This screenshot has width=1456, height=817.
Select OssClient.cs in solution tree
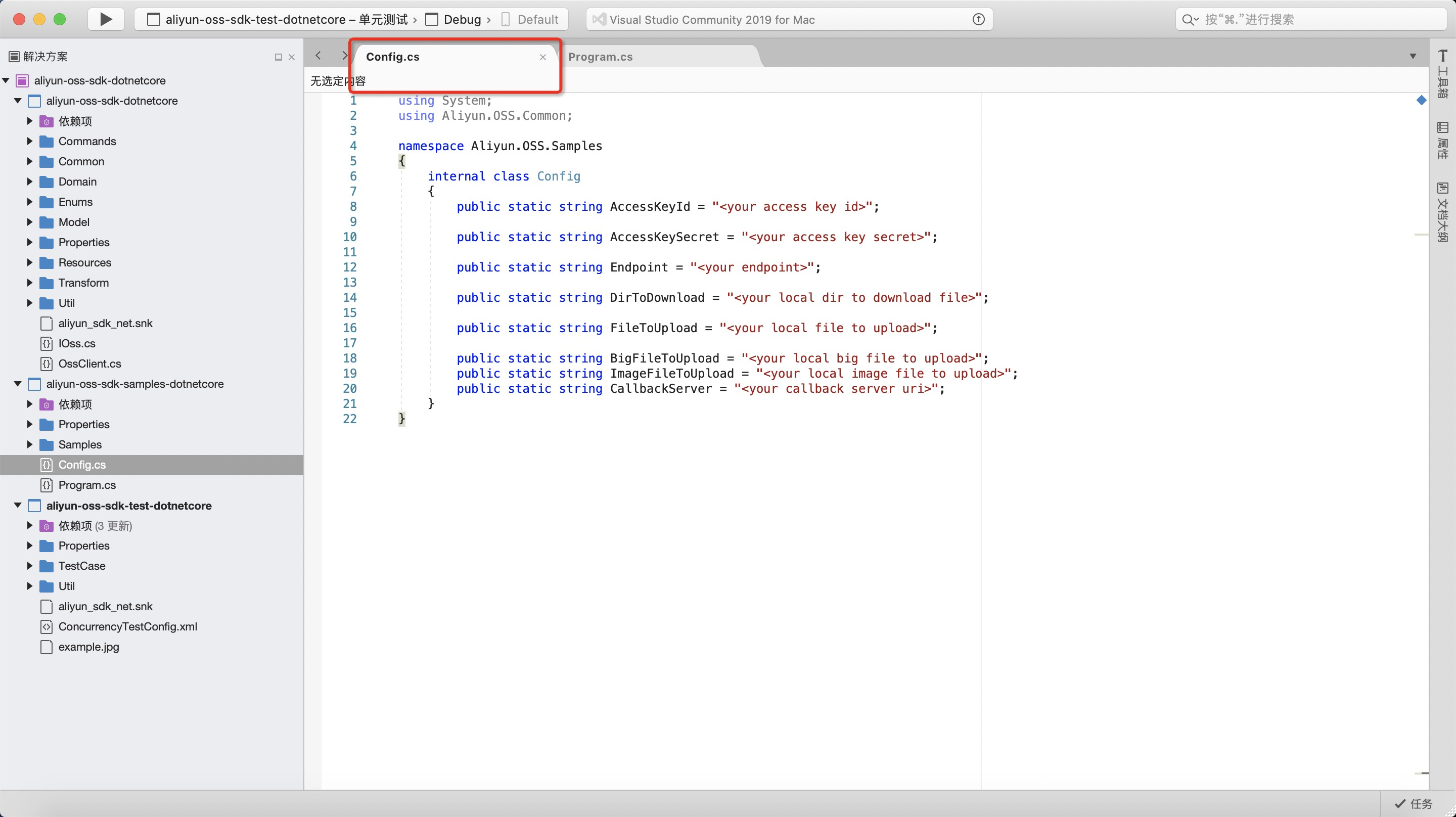[x=89, y=364]
